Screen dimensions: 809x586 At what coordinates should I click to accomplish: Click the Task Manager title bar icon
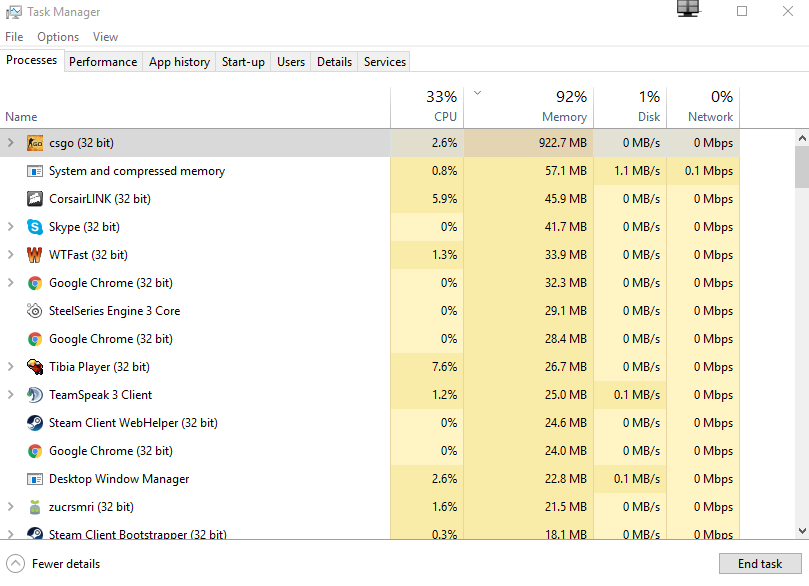[x=14, y=12]
